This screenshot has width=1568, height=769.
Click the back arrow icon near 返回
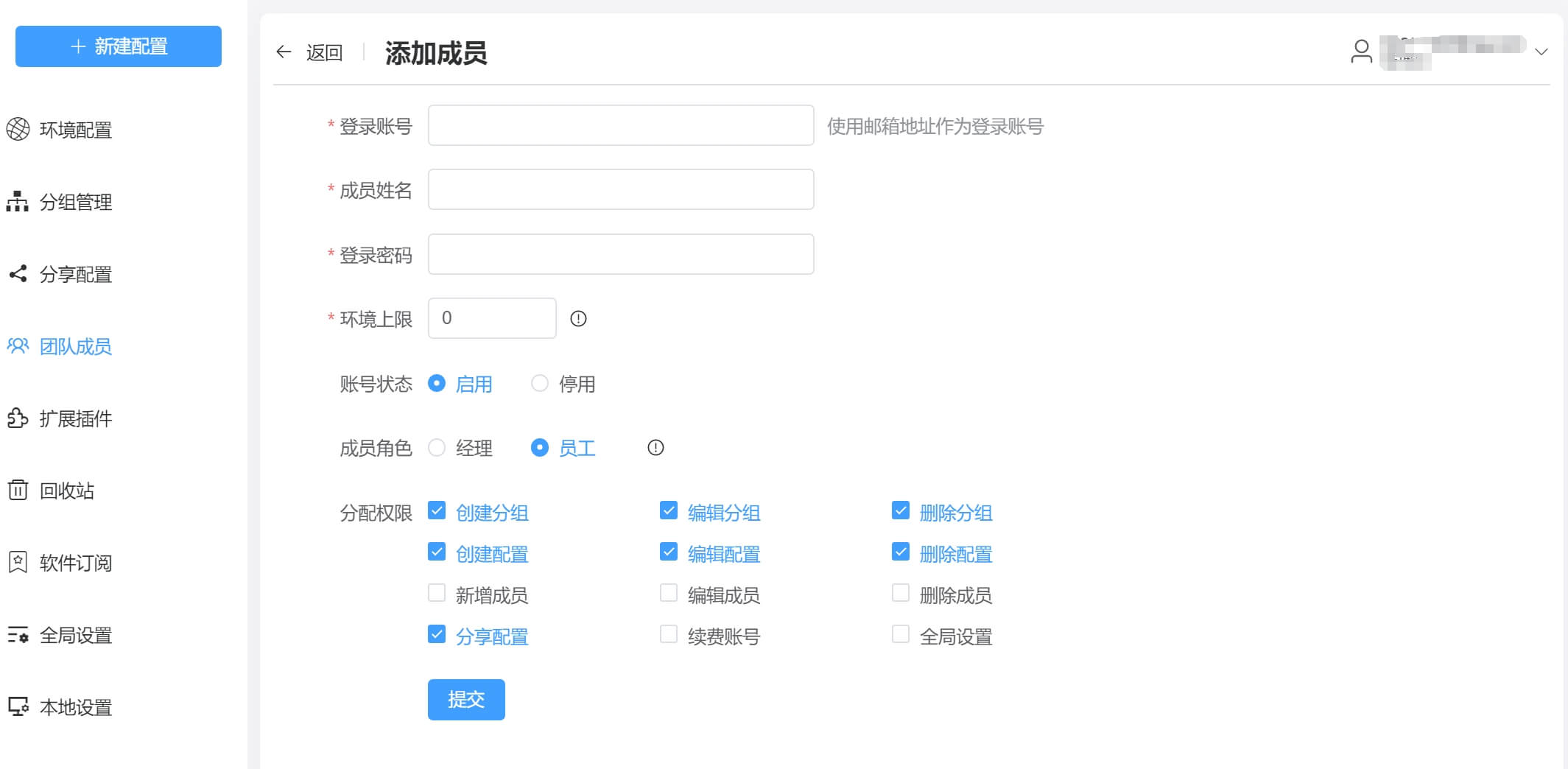pyautogui.click(x=284, y=52)
